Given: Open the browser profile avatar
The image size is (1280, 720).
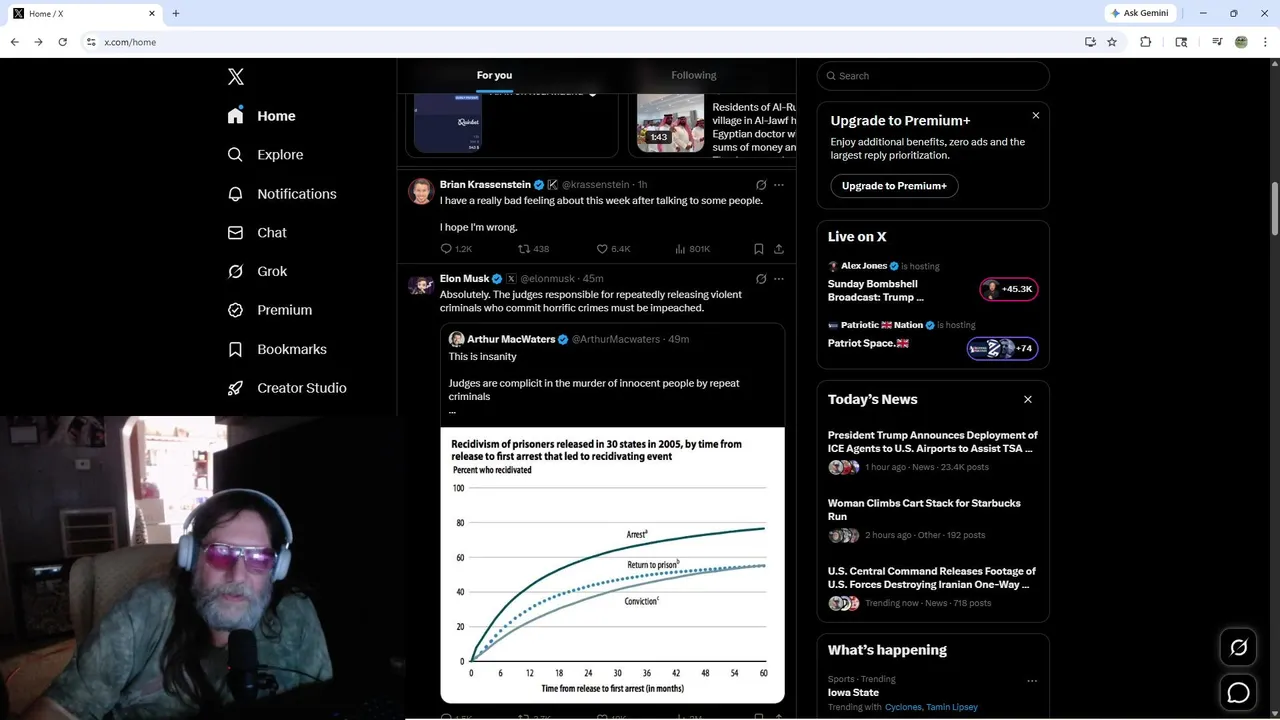Looking at the screenshot, I should 1241,42.
